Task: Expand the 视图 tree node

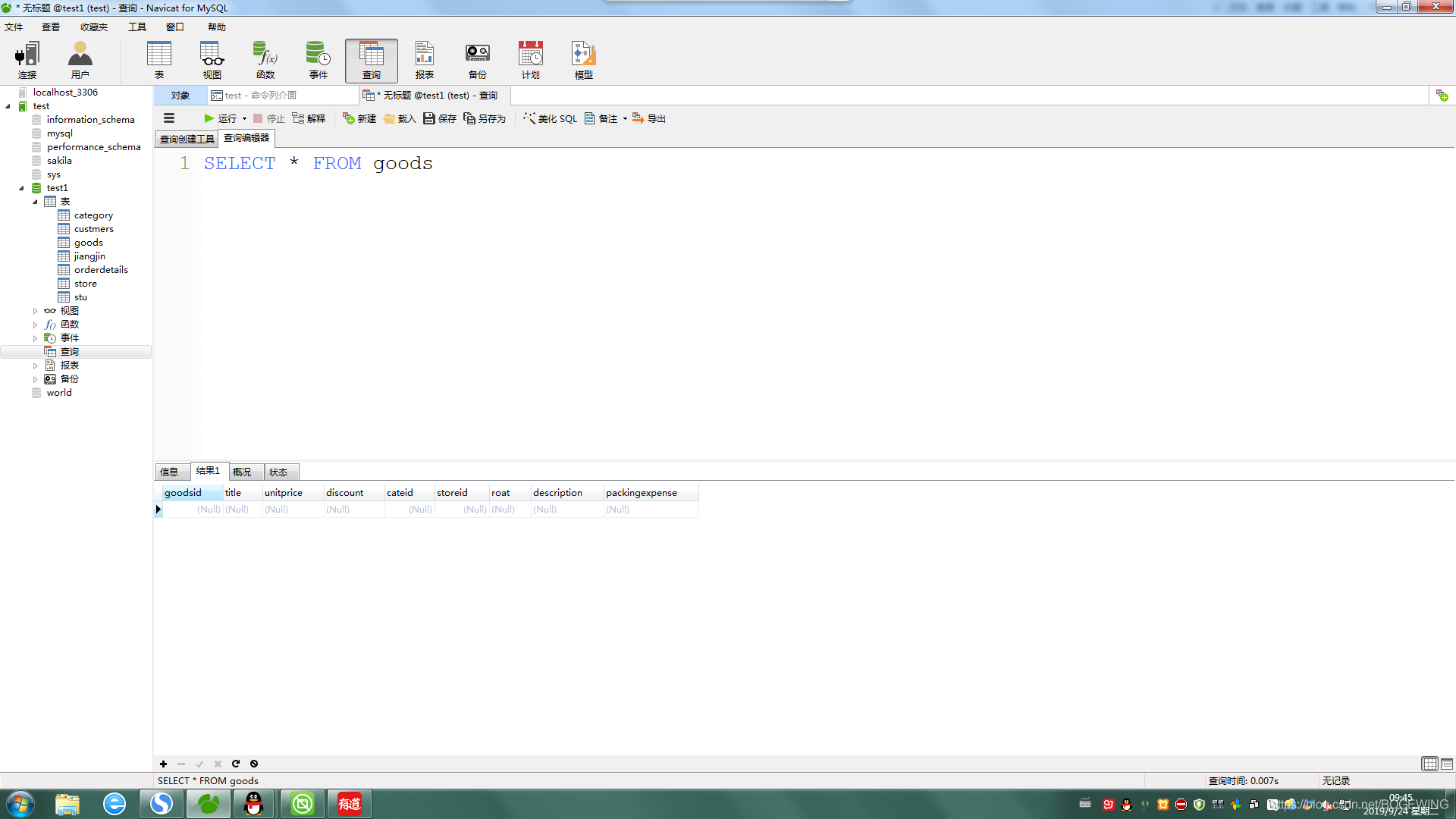Action: [x=35, y=311]
